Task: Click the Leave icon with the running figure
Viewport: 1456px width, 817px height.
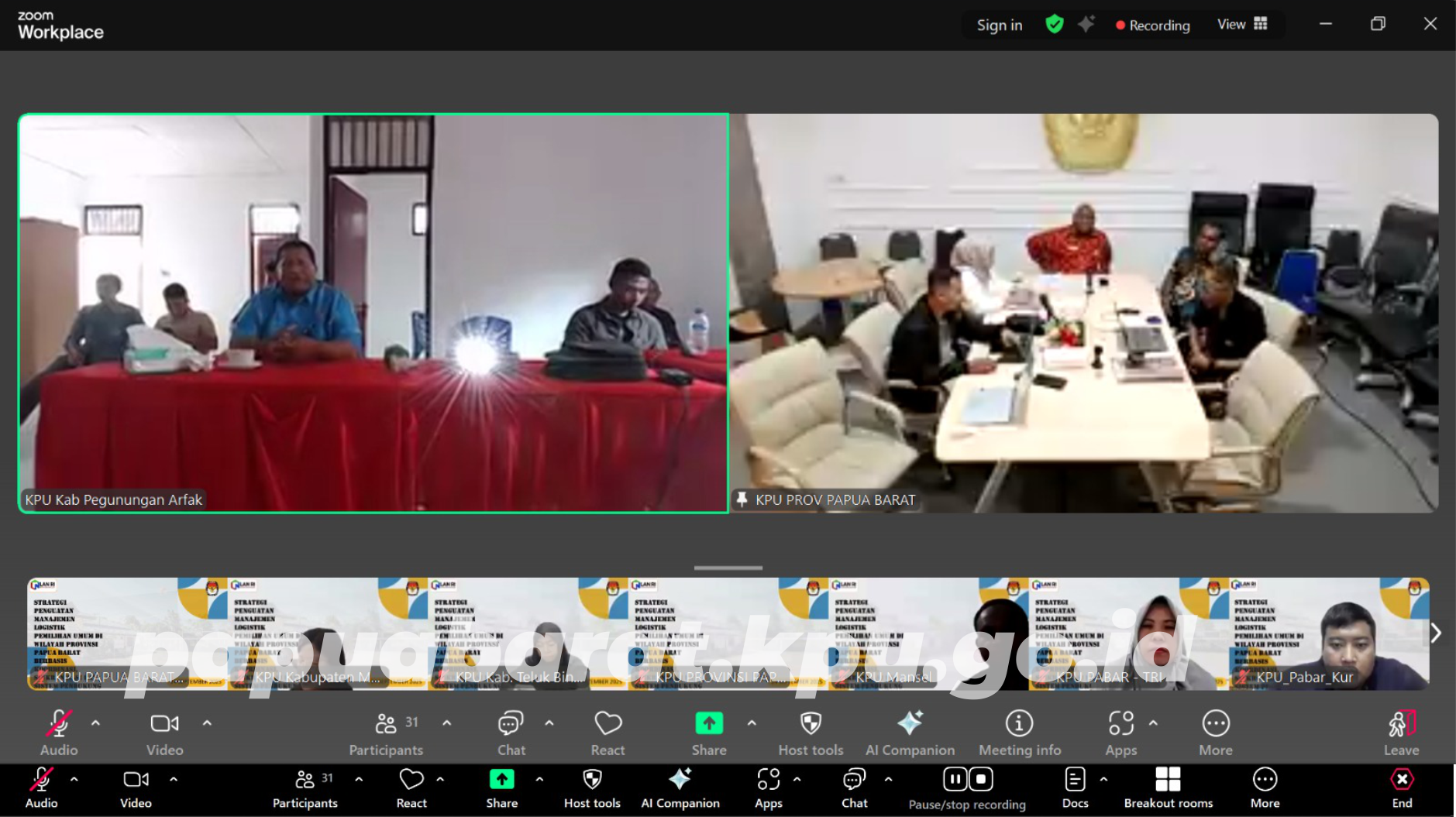Action: click(1401, 724)
